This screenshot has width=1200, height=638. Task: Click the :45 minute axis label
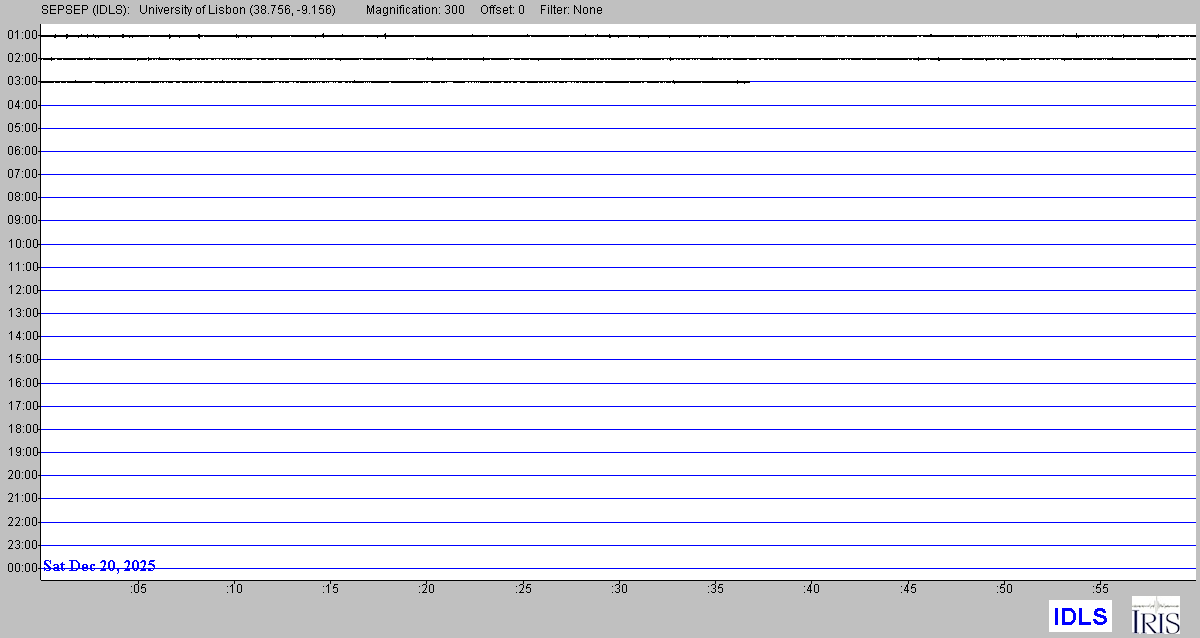tap(908, 589)
